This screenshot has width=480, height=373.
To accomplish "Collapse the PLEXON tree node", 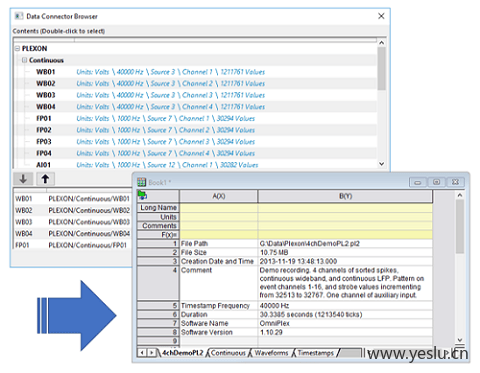I will pos(17,49).
